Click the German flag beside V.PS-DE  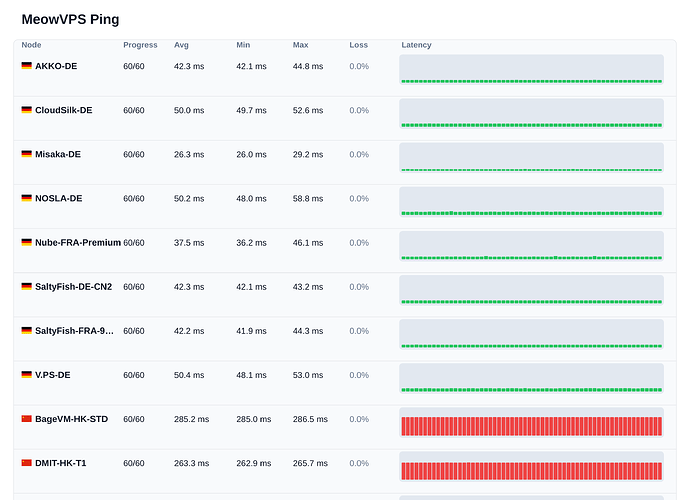26,374
